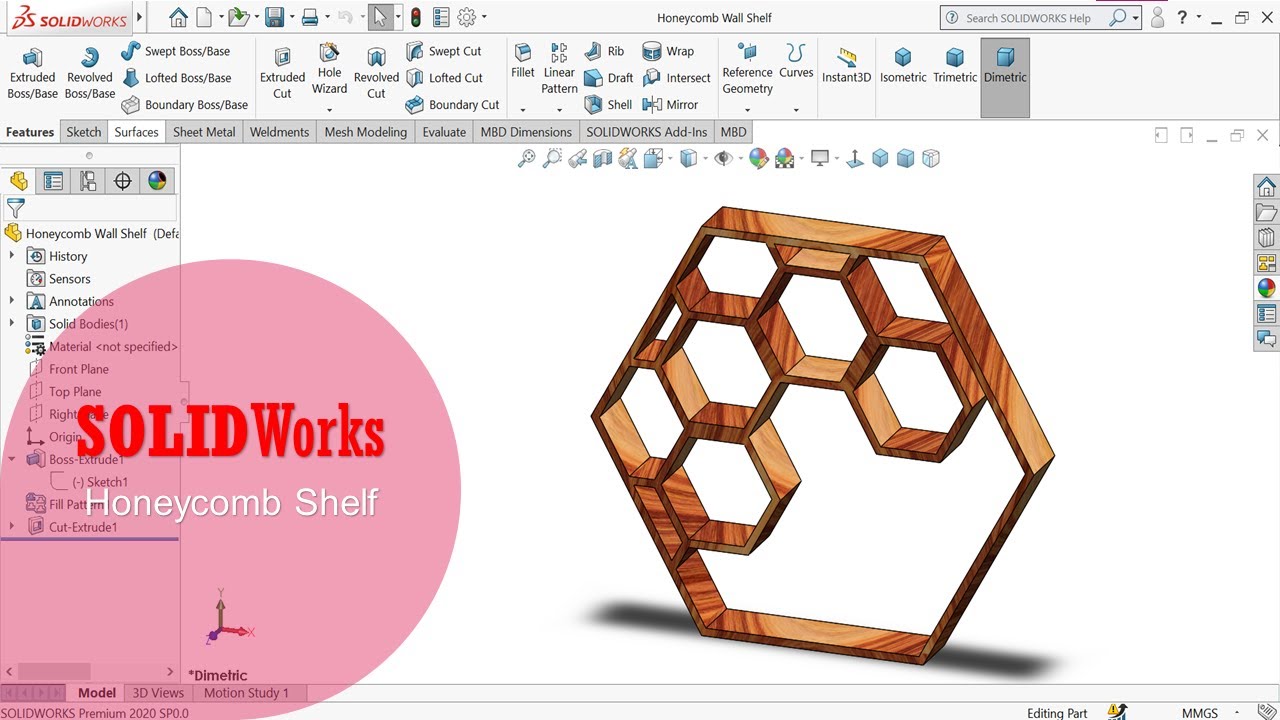Image resolution: width=1280 pixels, height=720 pixels.
Task: Collapse the Boss-Extrude1 feature node
Action: pyautogui.click(x=12, y=459)
